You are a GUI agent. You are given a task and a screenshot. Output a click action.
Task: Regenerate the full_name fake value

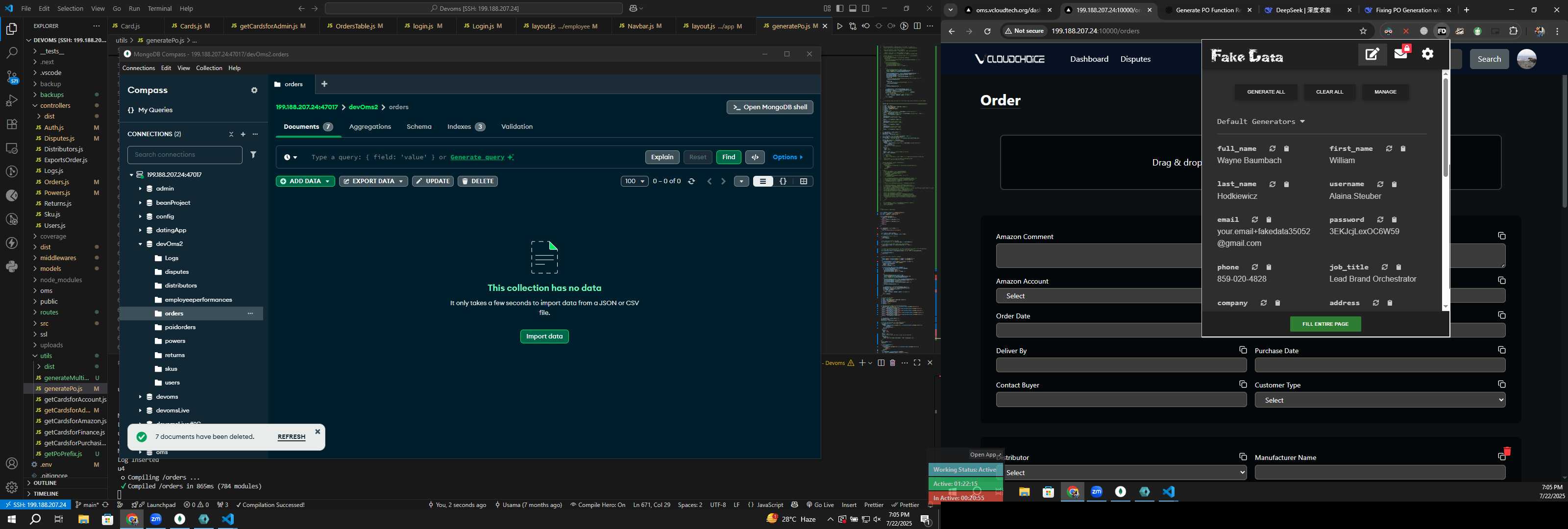1272,148
